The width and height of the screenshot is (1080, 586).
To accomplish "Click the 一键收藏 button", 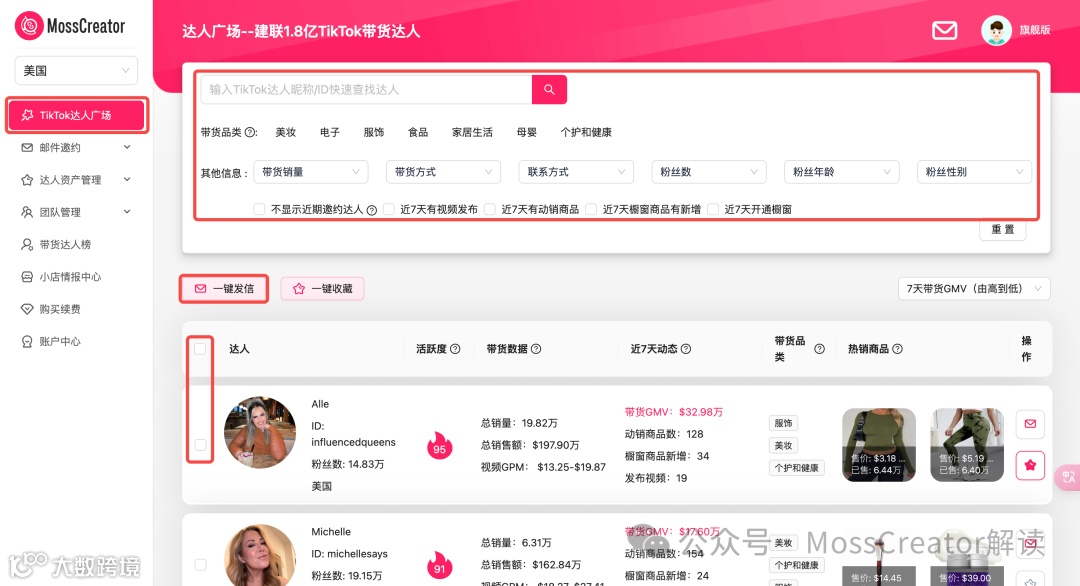I will tap(322, 289).
